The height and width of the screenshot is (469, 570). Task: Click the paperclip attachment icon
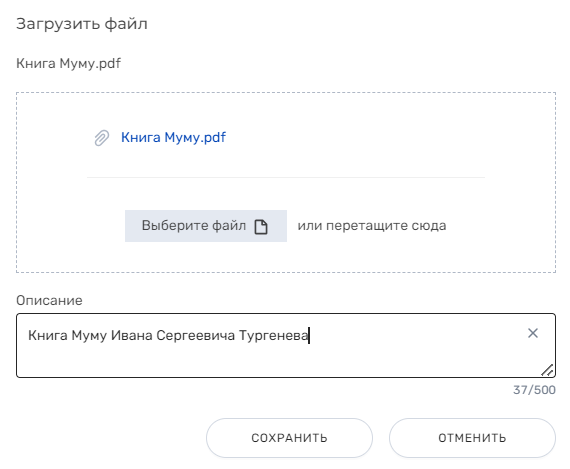102,138
